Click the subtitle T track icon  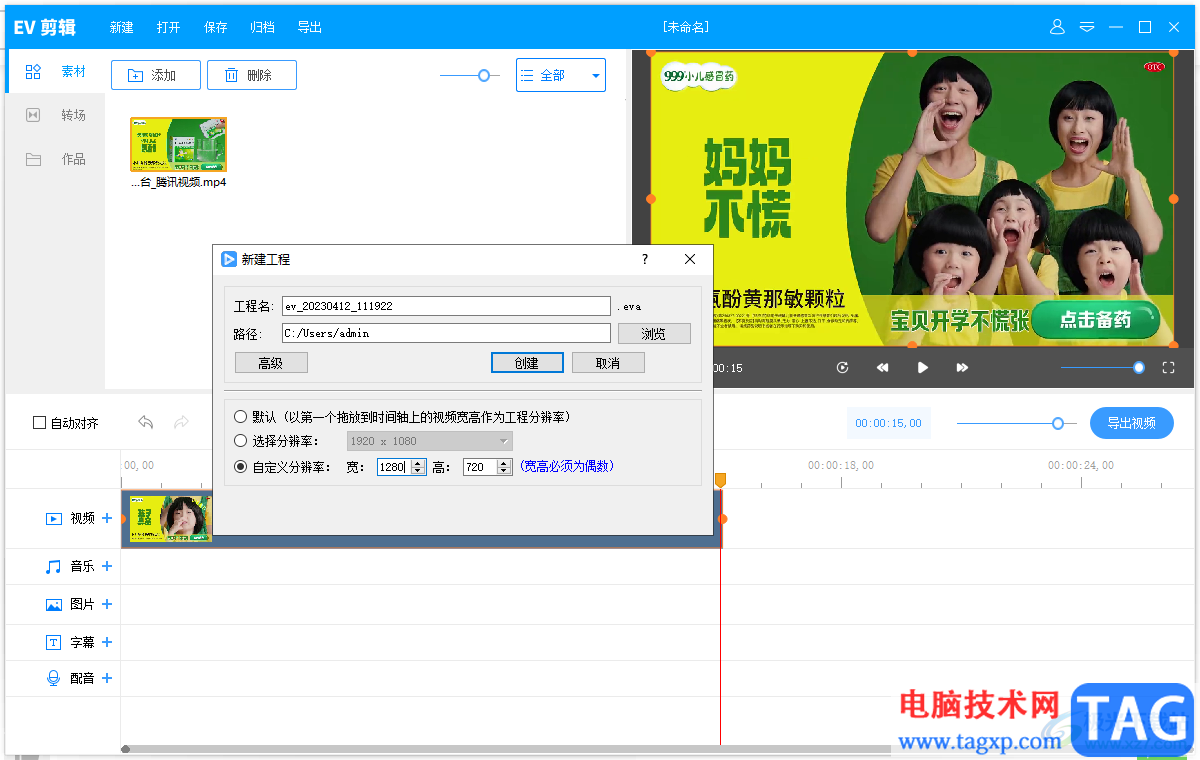point(54,643)
